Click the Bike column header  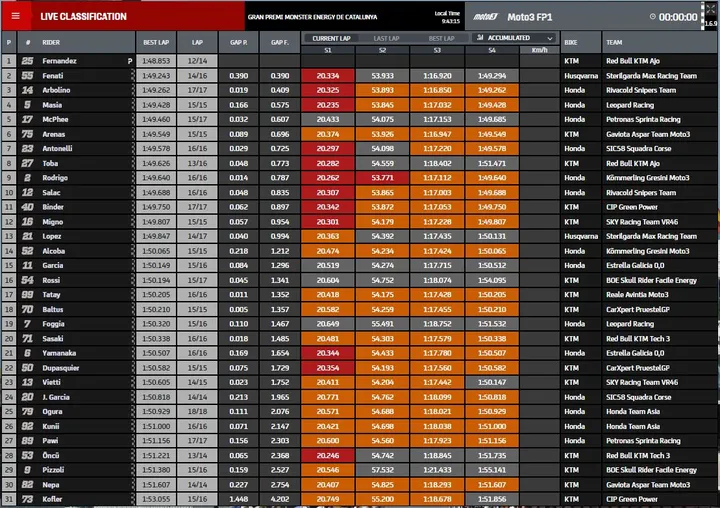pyautogui.click(x=581, y=42)
